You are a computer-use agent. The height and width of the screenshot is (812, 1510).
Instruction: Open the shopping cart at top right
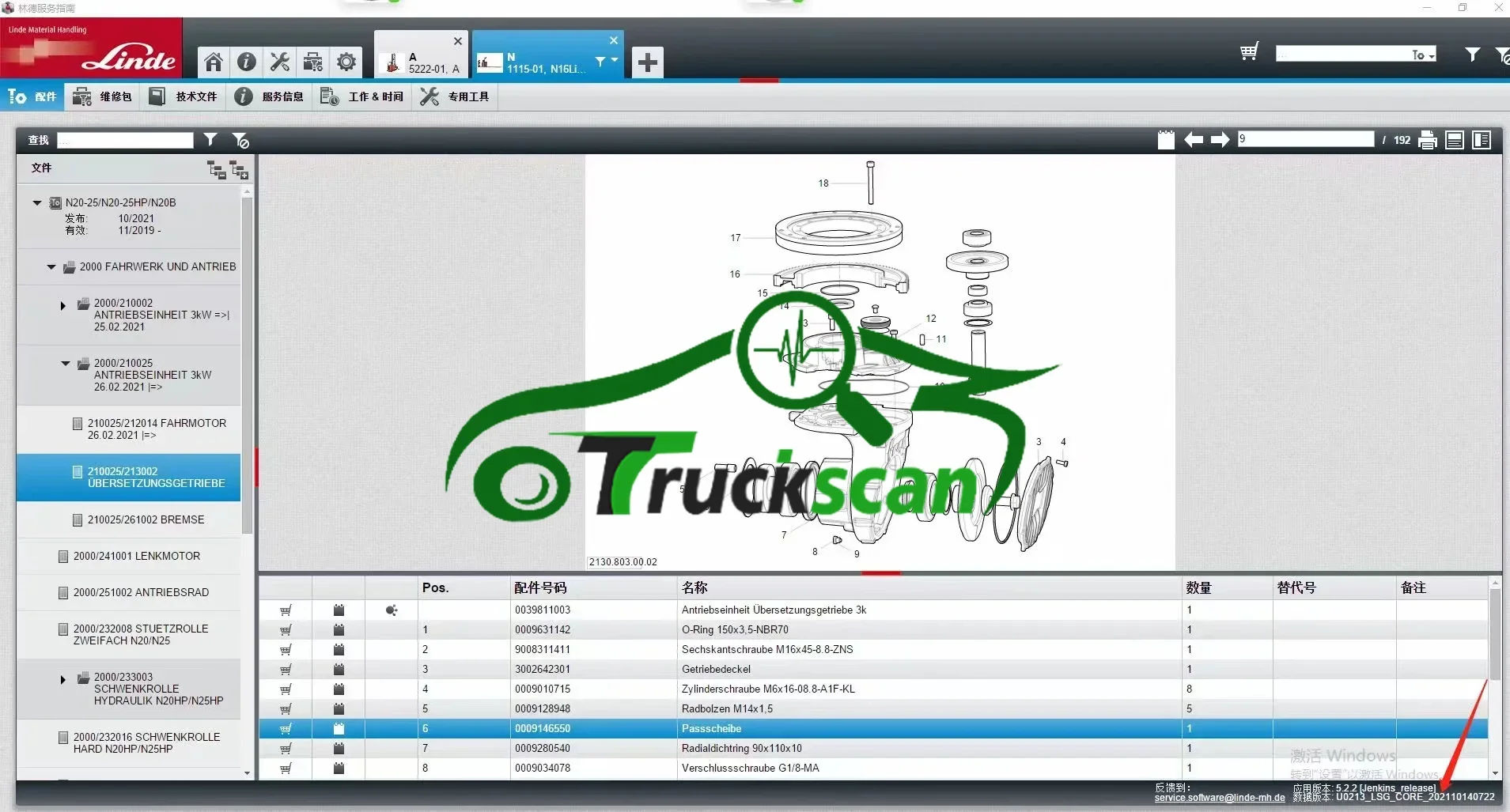1249,52
